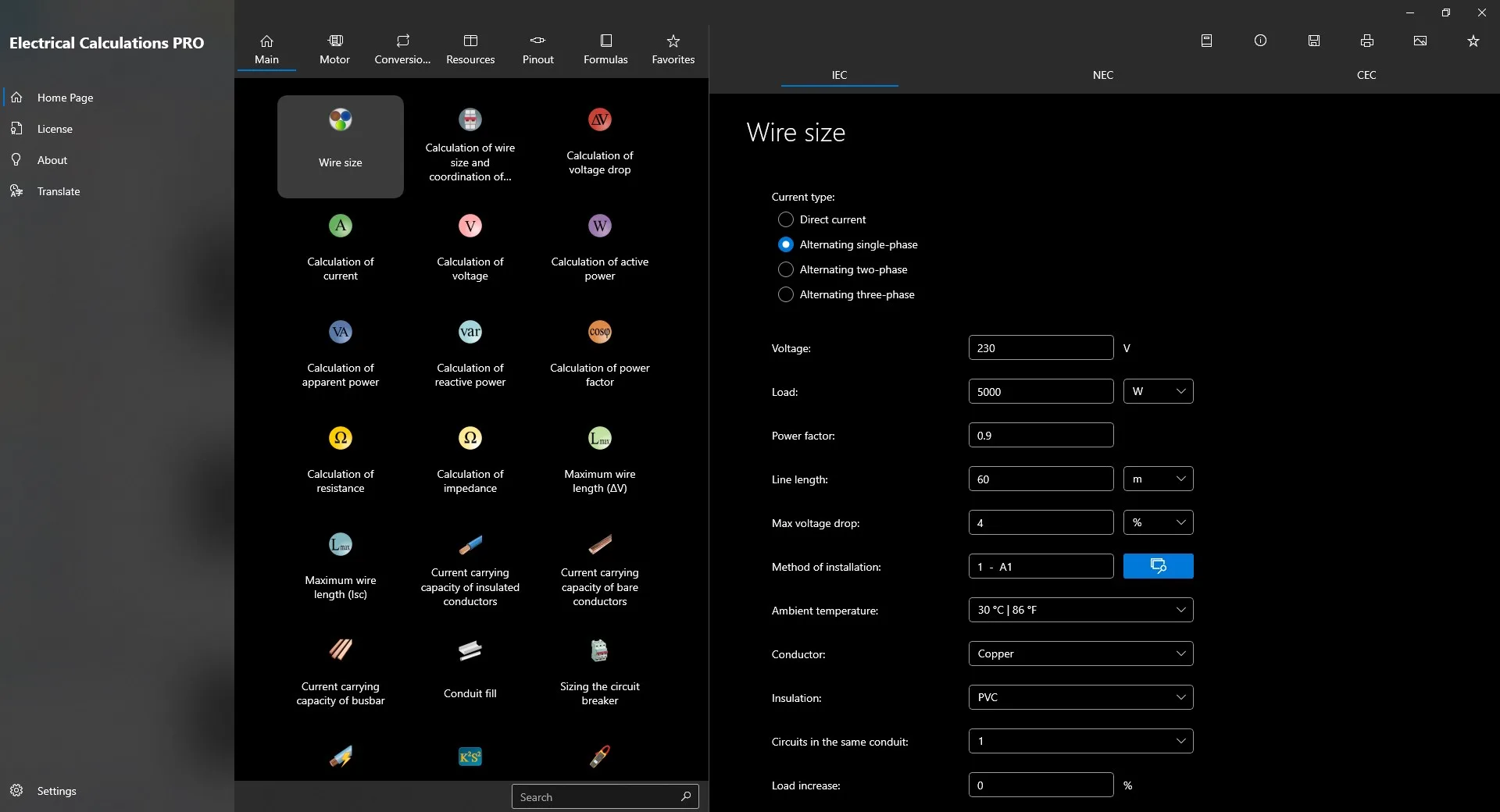This screenshot has width=1500, height=812.
Task: Click the info icon in top toolbar
Action: point(1260,41)
